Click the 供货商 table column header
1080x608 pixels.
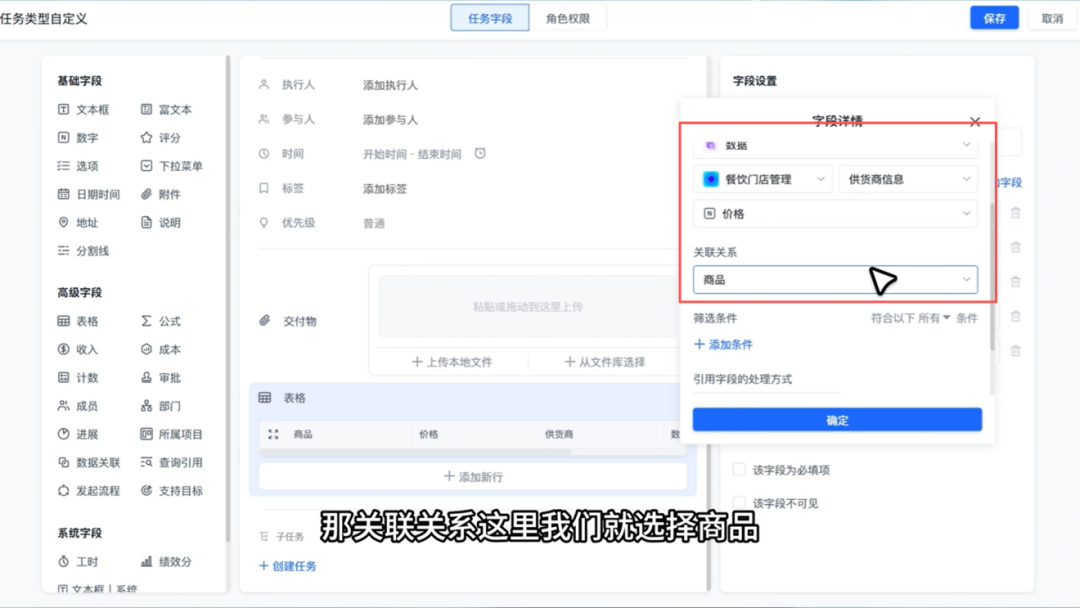(x=559, y=434)
